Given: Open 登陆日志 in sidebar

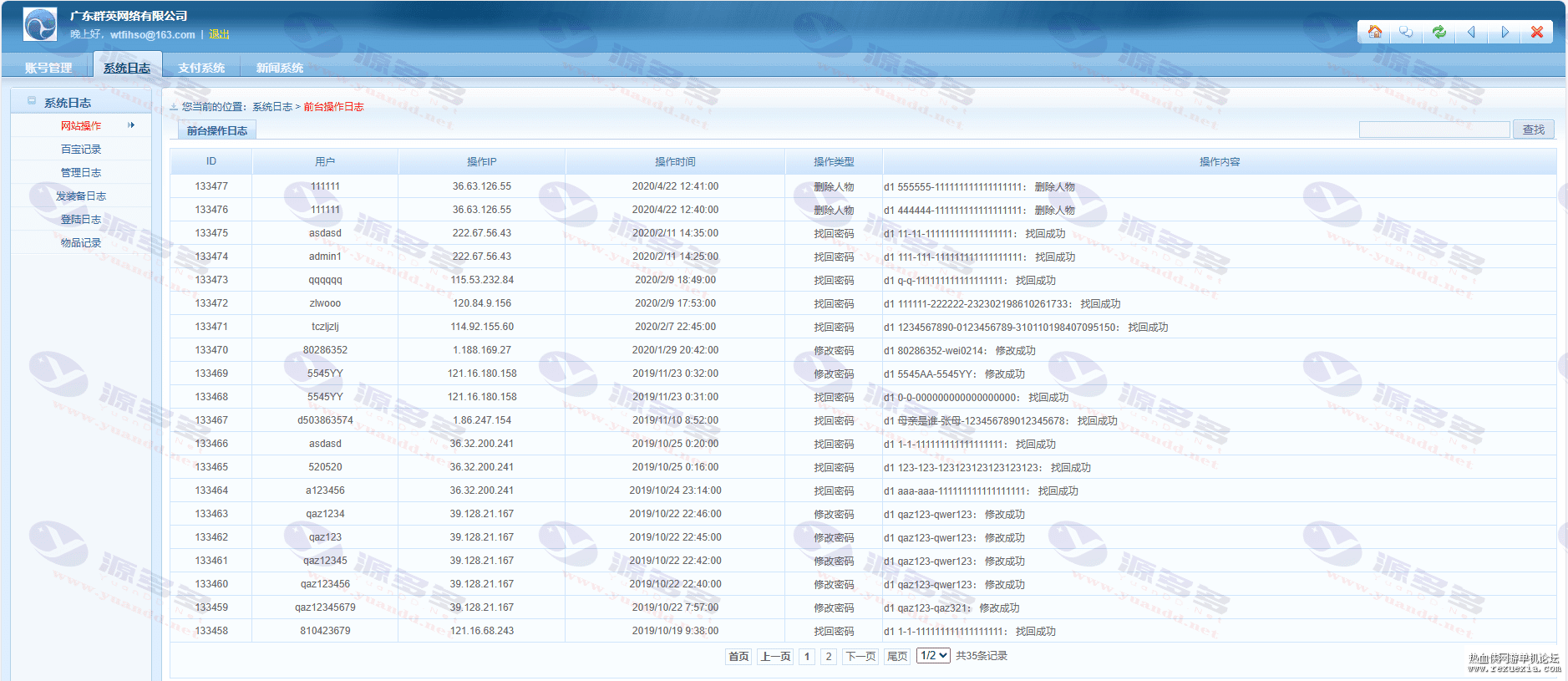Looking at the screenshot, I should tap(81, 219).
